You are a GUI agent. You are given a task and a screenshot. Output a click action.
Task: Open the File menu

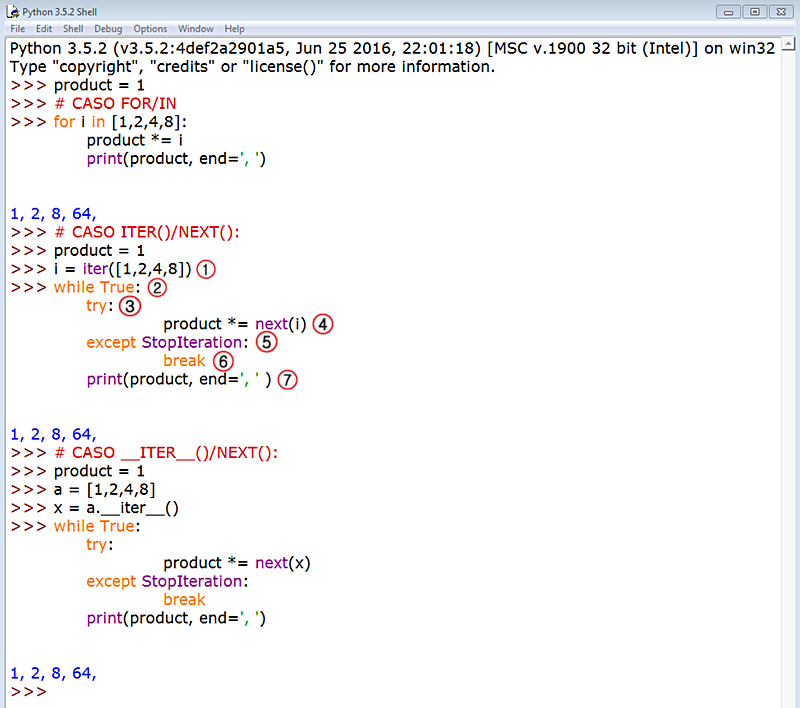(17, 29)
